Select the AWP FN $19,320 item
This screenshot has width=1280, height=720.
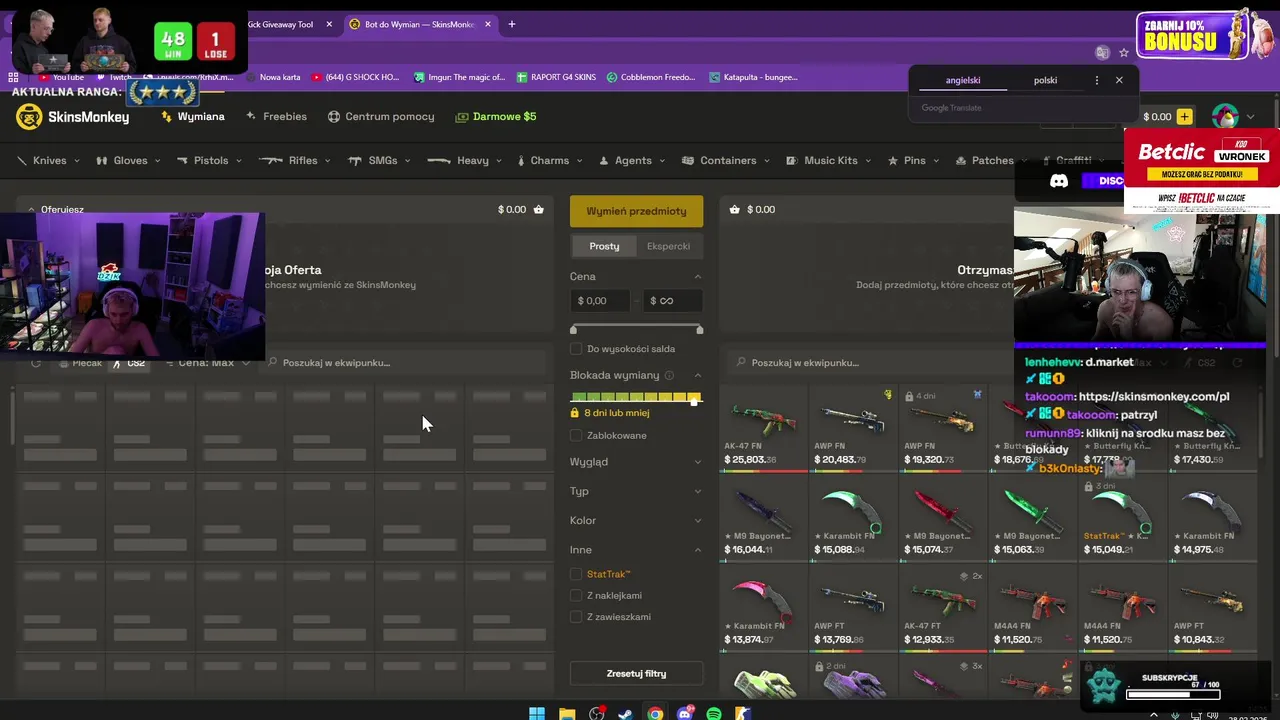943,428
